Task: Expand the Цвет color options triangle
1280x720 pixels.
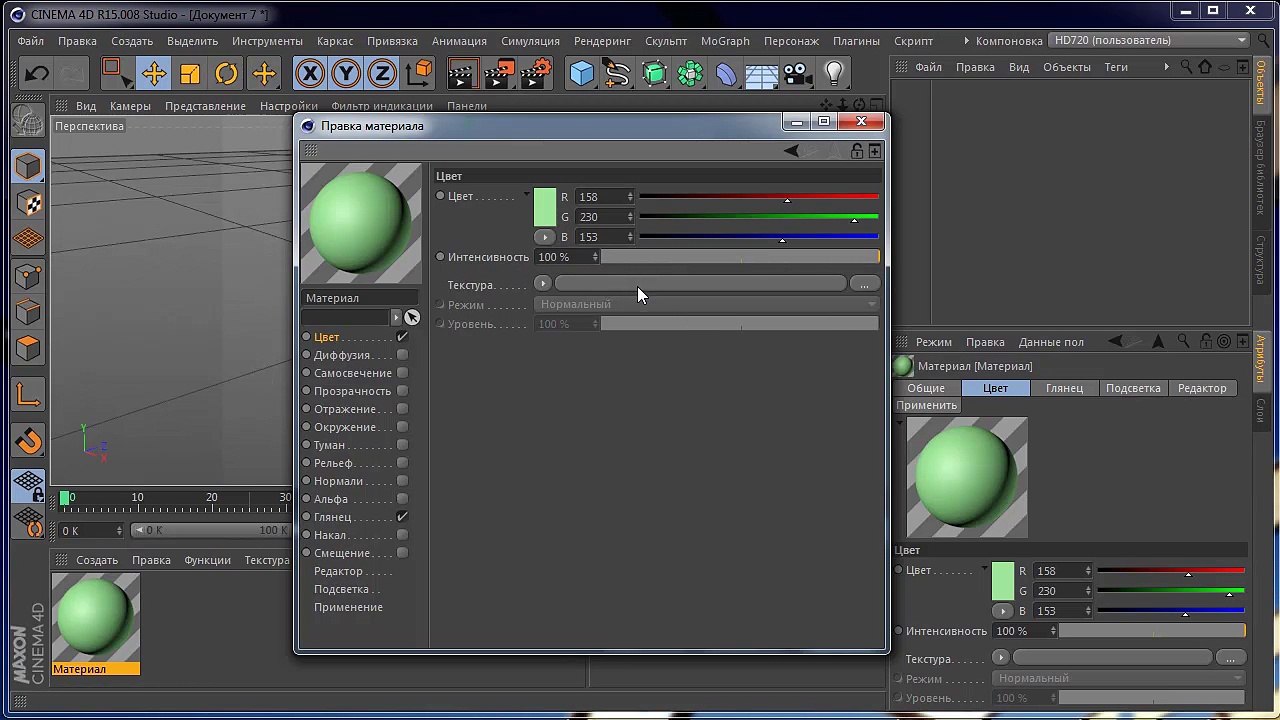Action: 526,195
